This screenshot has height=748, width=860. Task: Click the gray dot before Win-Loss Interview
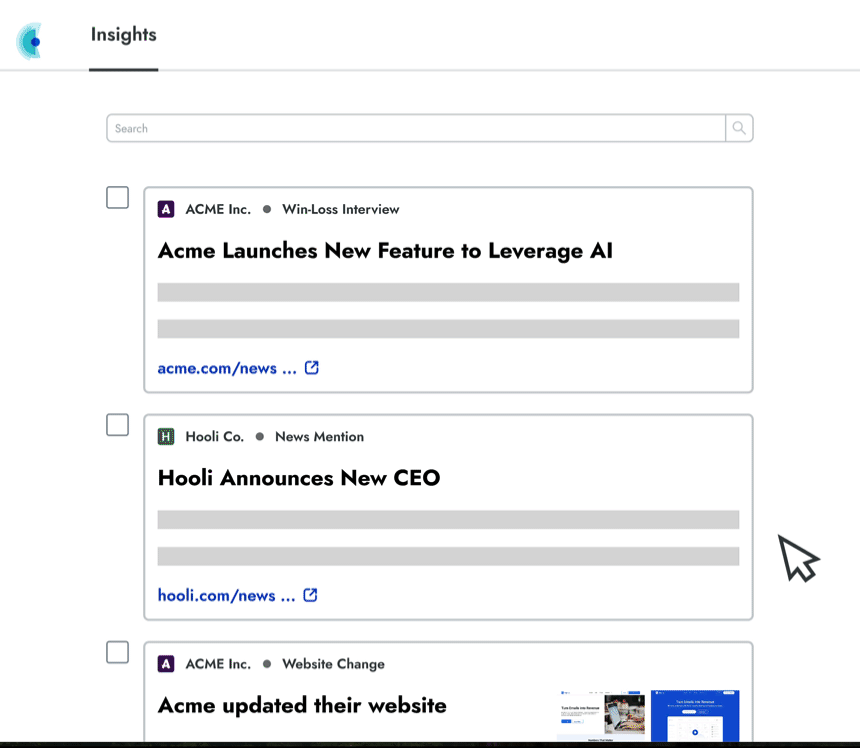coord(267,209)
